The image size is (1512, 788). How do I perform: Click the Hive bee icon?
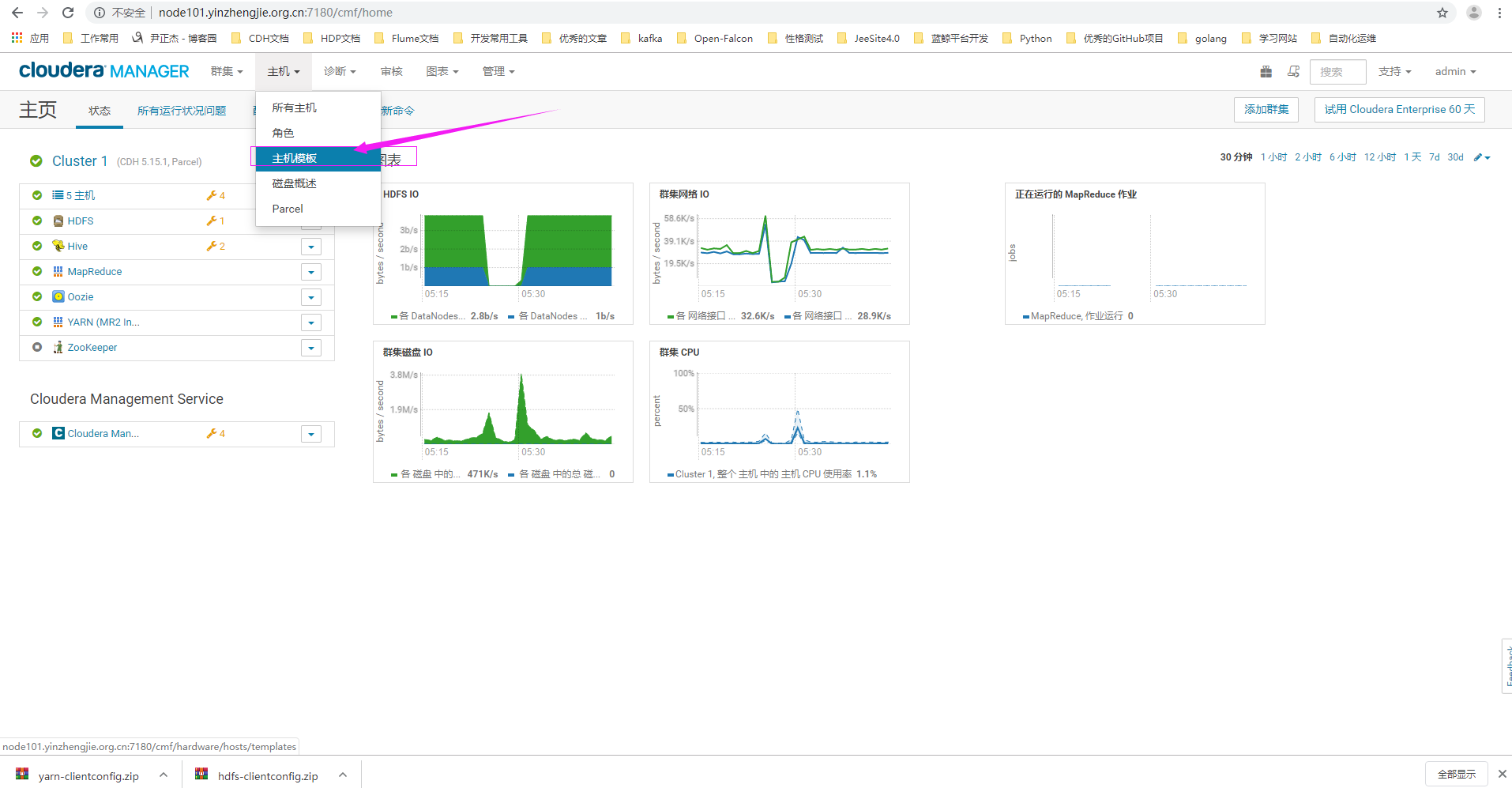58,246
